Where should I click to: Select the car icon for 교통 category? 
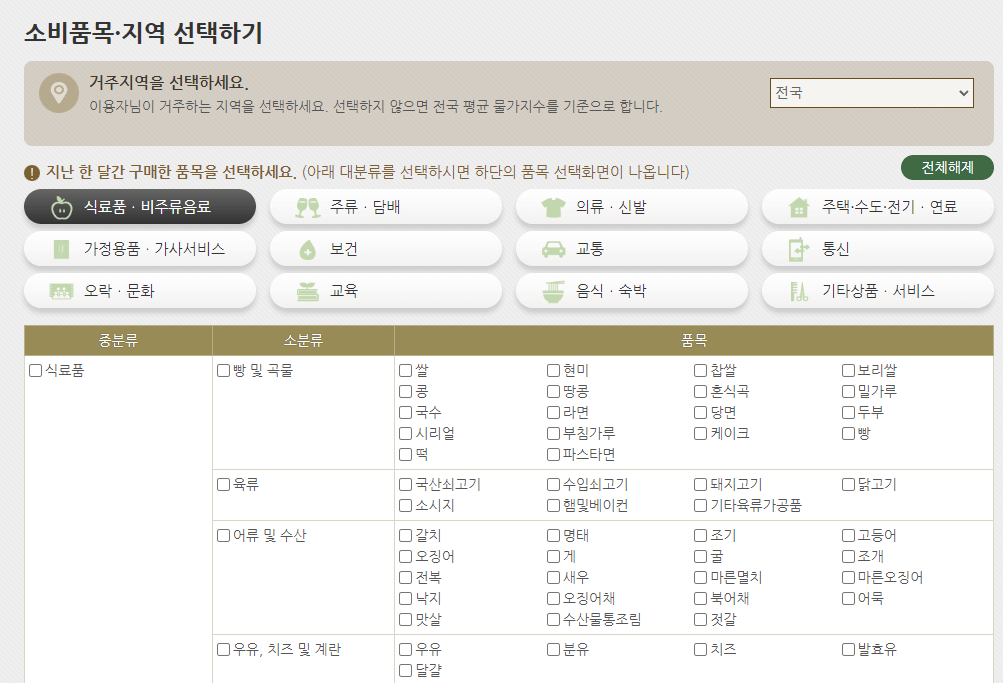[551, 248]
